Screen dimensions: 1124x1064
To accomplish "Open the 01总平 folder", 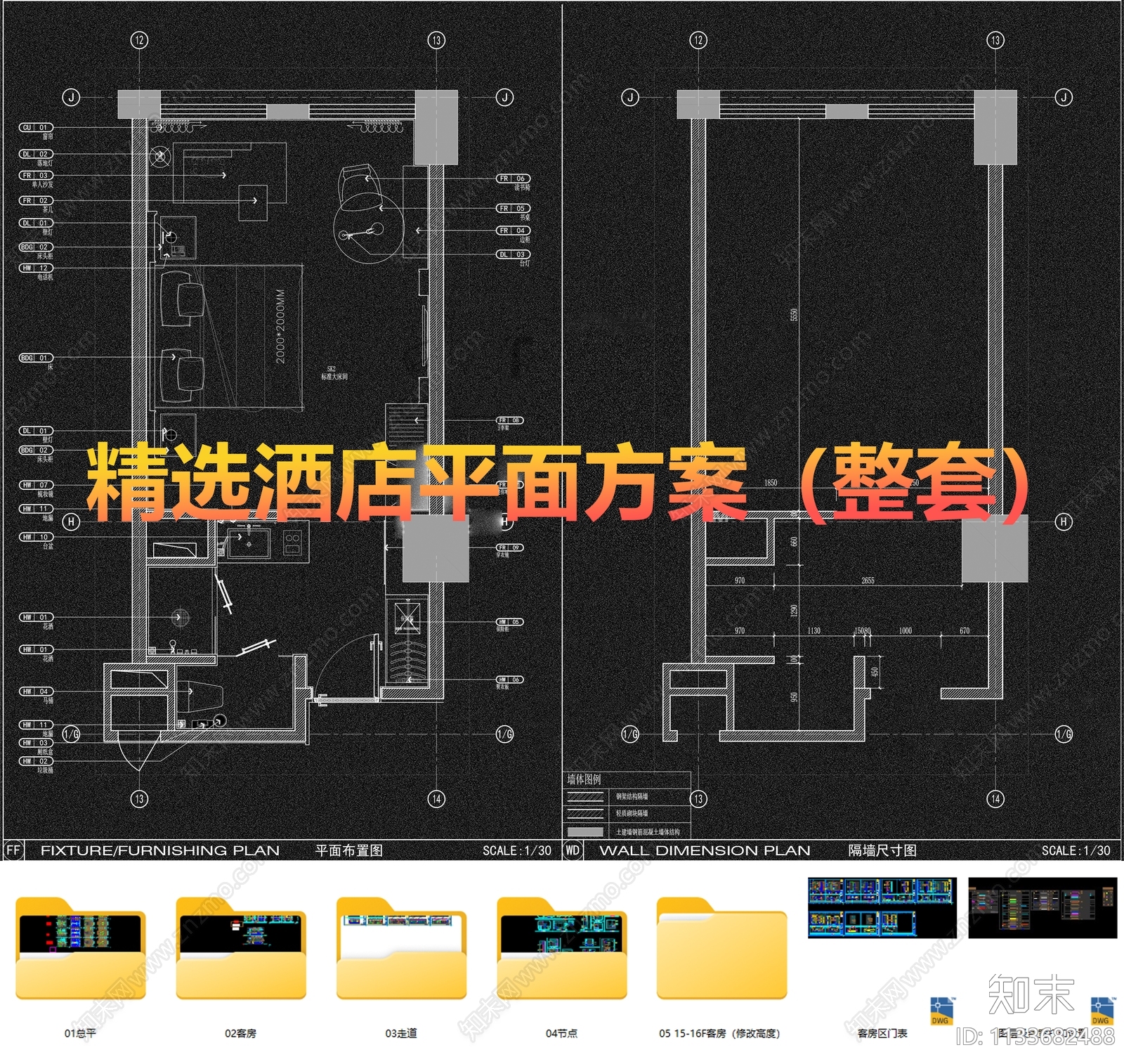I will click(80, 948).
